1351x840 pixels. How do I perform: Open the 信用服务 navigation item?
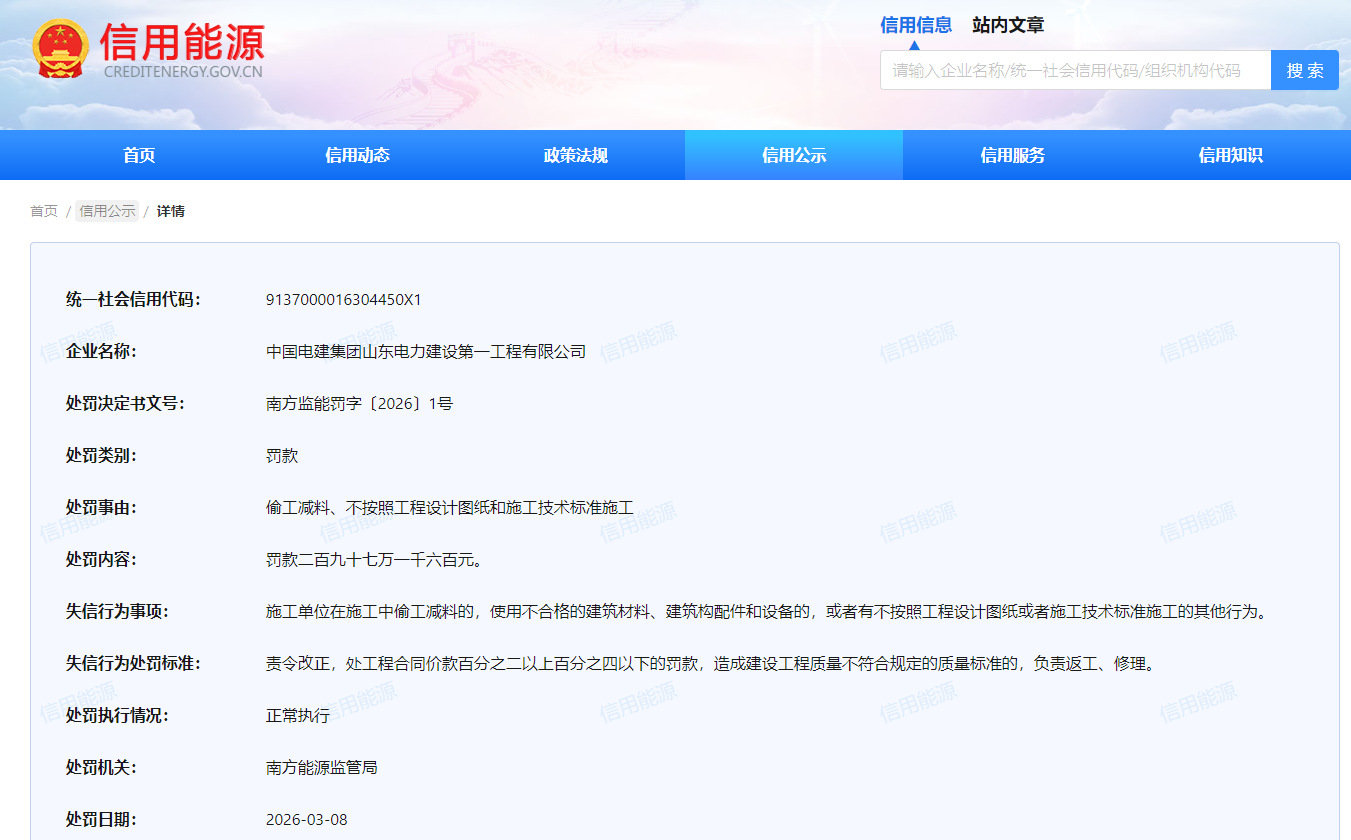(1012, 155)
